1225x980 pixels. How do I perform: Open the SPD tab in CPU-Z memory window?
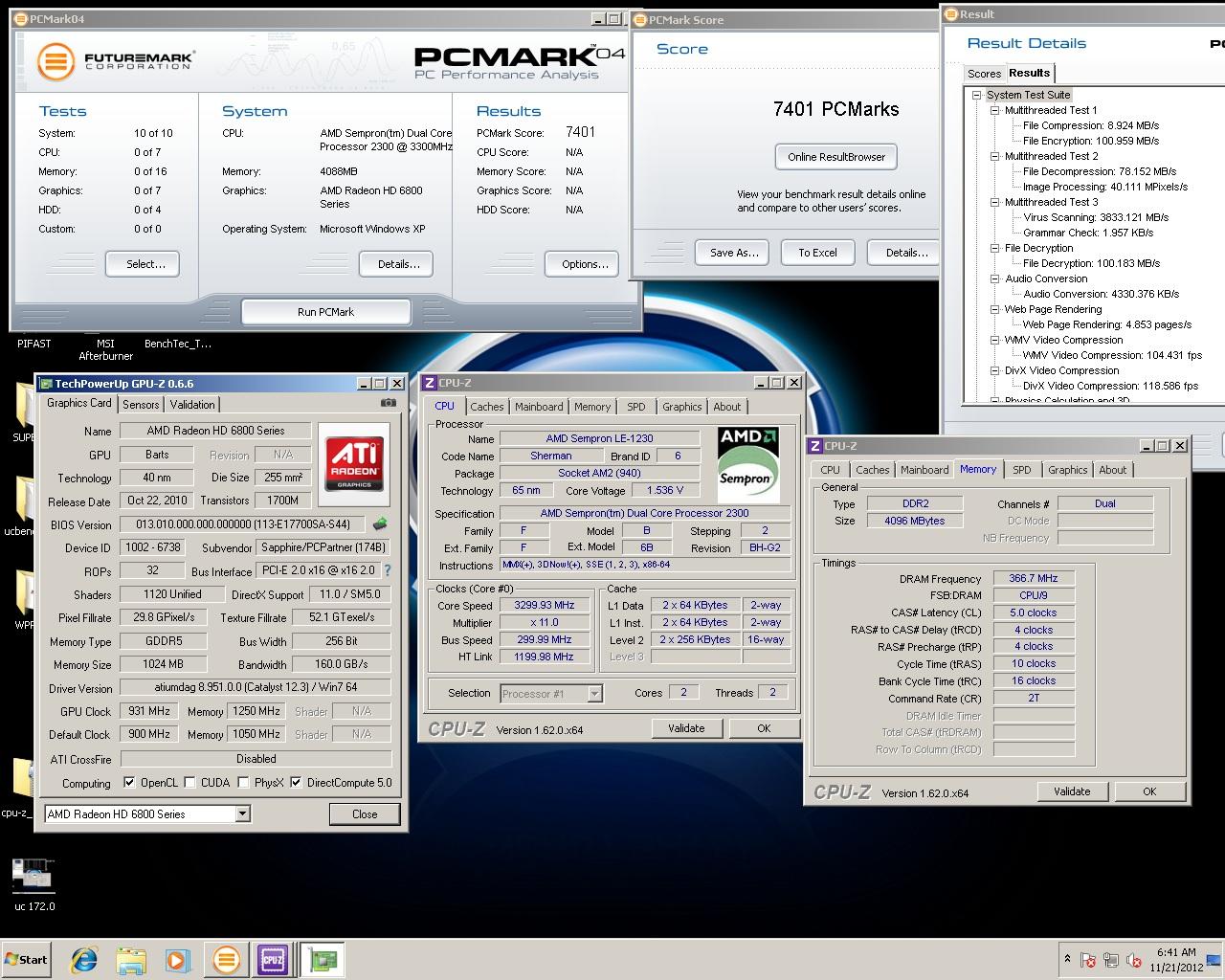click(1022, 470)
